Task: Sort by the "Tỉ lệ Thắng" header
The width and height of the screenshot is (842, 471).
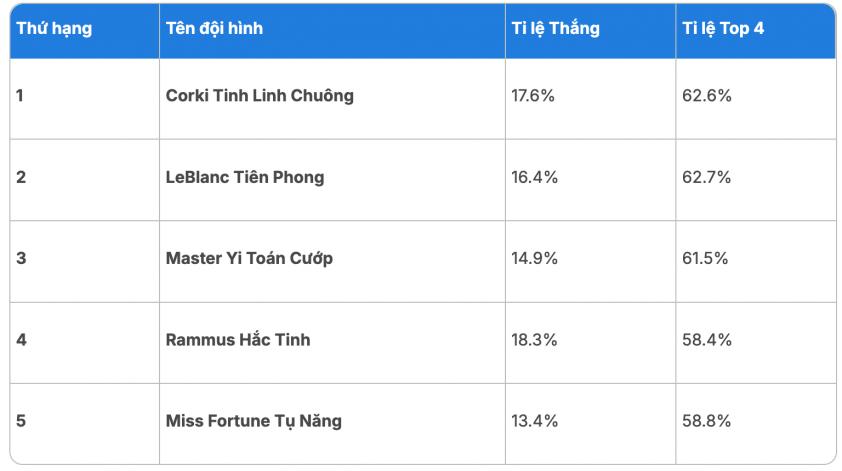Action: pyautogui.click(x=555, y=29)
